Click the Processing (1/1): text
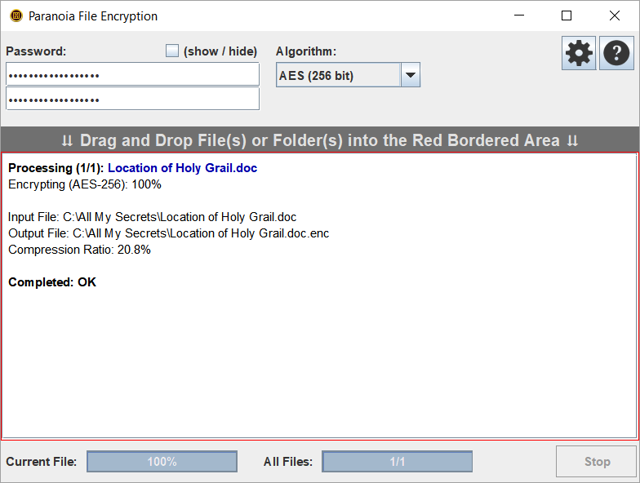Image resolution: width=640 pixels, height=483 pixels. (56, 168)
